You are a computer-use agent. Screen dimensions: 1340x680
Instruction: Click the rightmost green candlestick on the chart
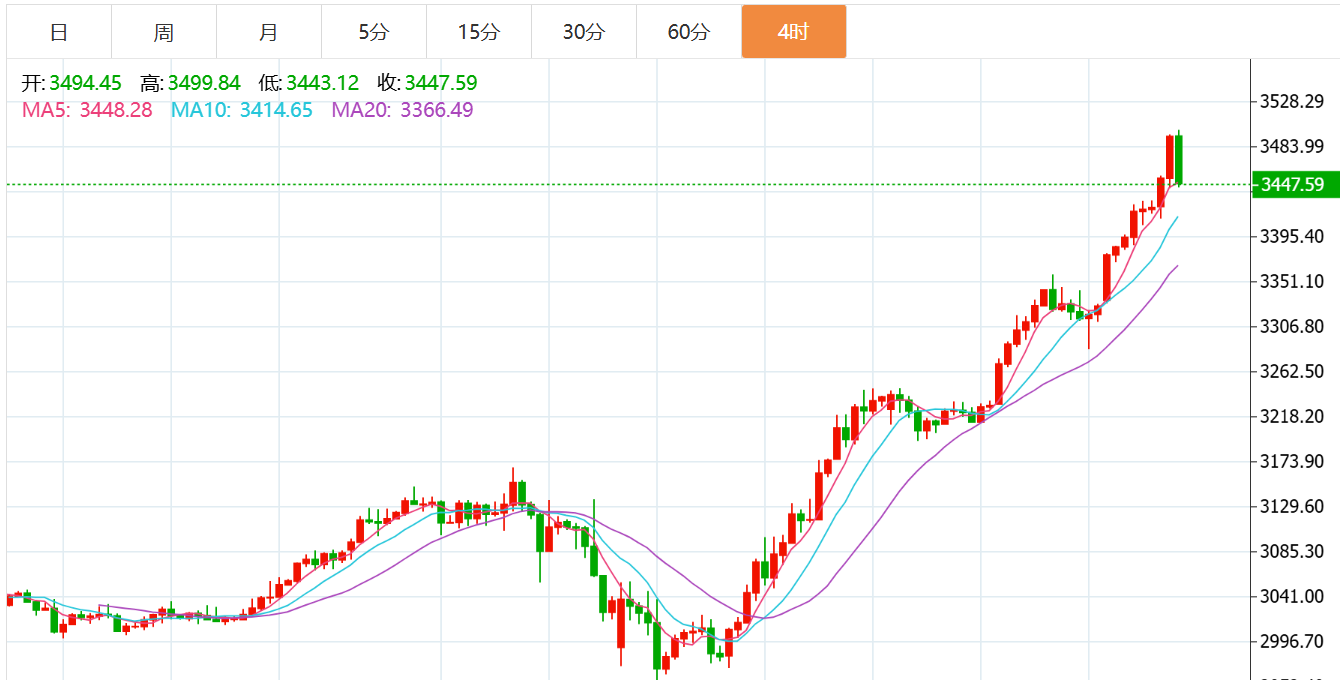point(1180,159)
